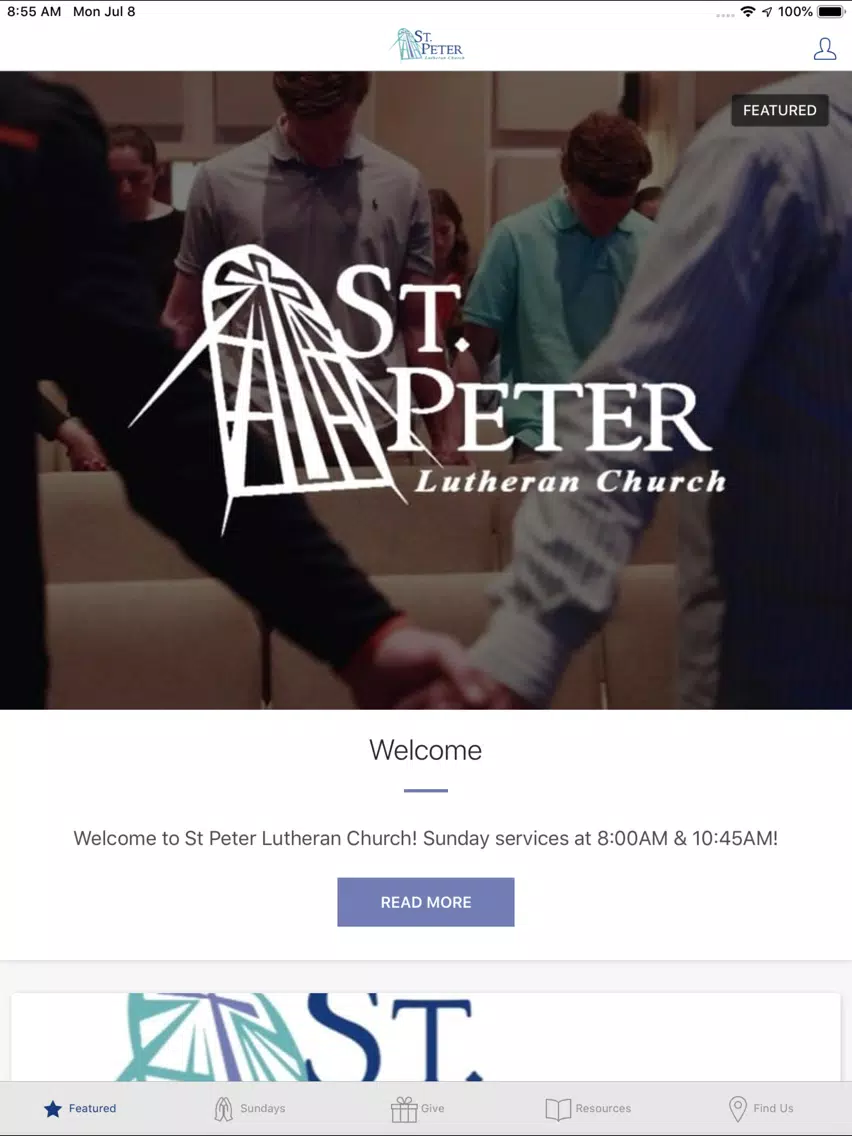Open the Resources tab
This screenshot has height=1136, width=852.
tap(588, 1108)
